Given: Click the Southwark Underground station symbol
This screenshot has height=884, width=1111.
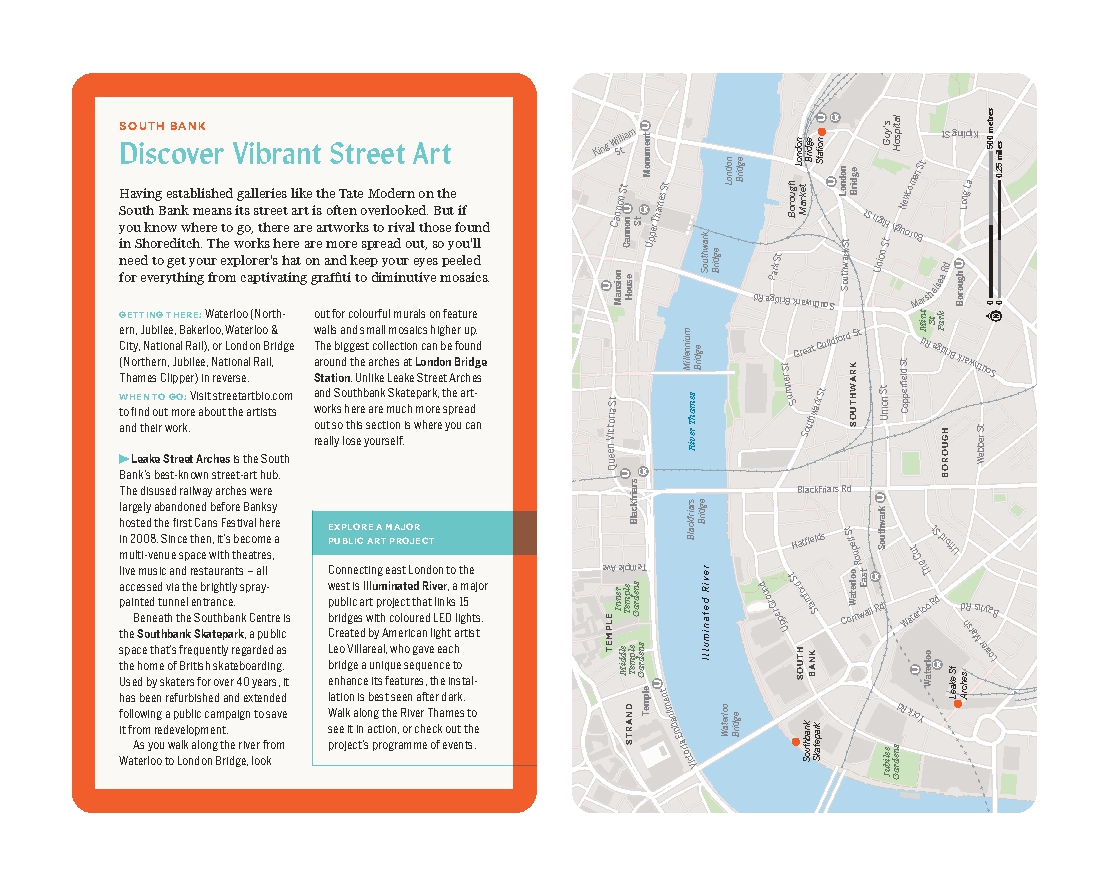Looking at the screenshot, I should click(x=880, y=497).
